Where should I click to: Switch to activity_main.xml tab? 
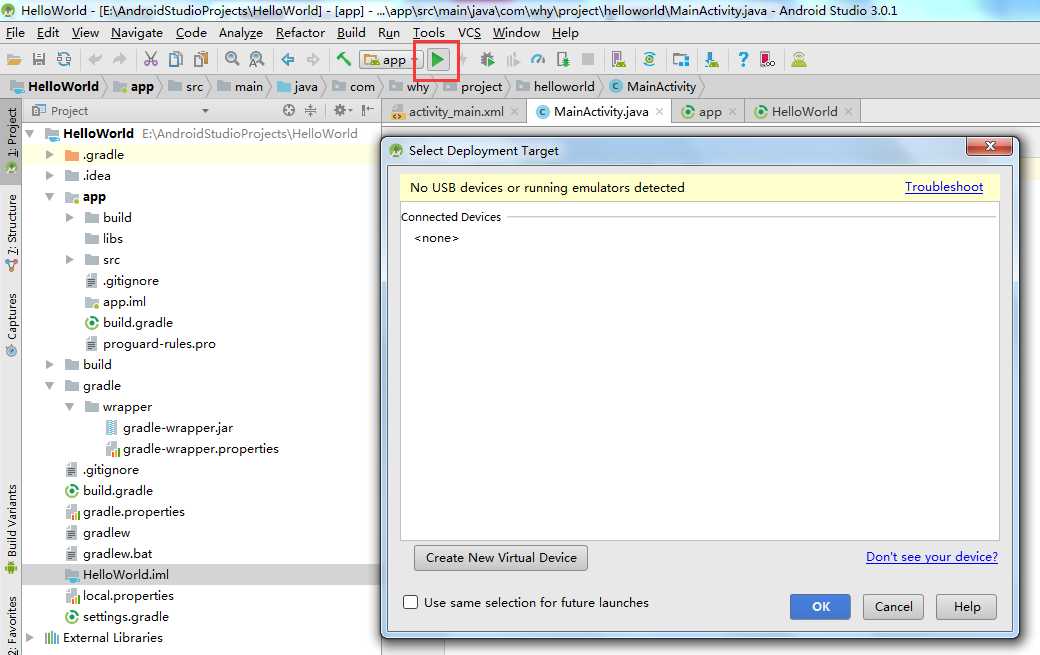(x=456, y=111)
